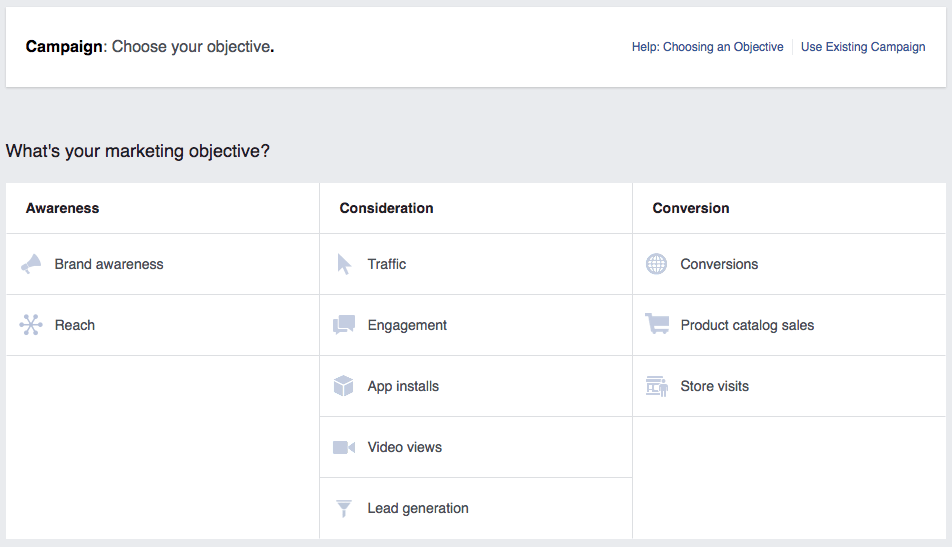
Task: Click the Video views camera icon
Action: (344, 447)
